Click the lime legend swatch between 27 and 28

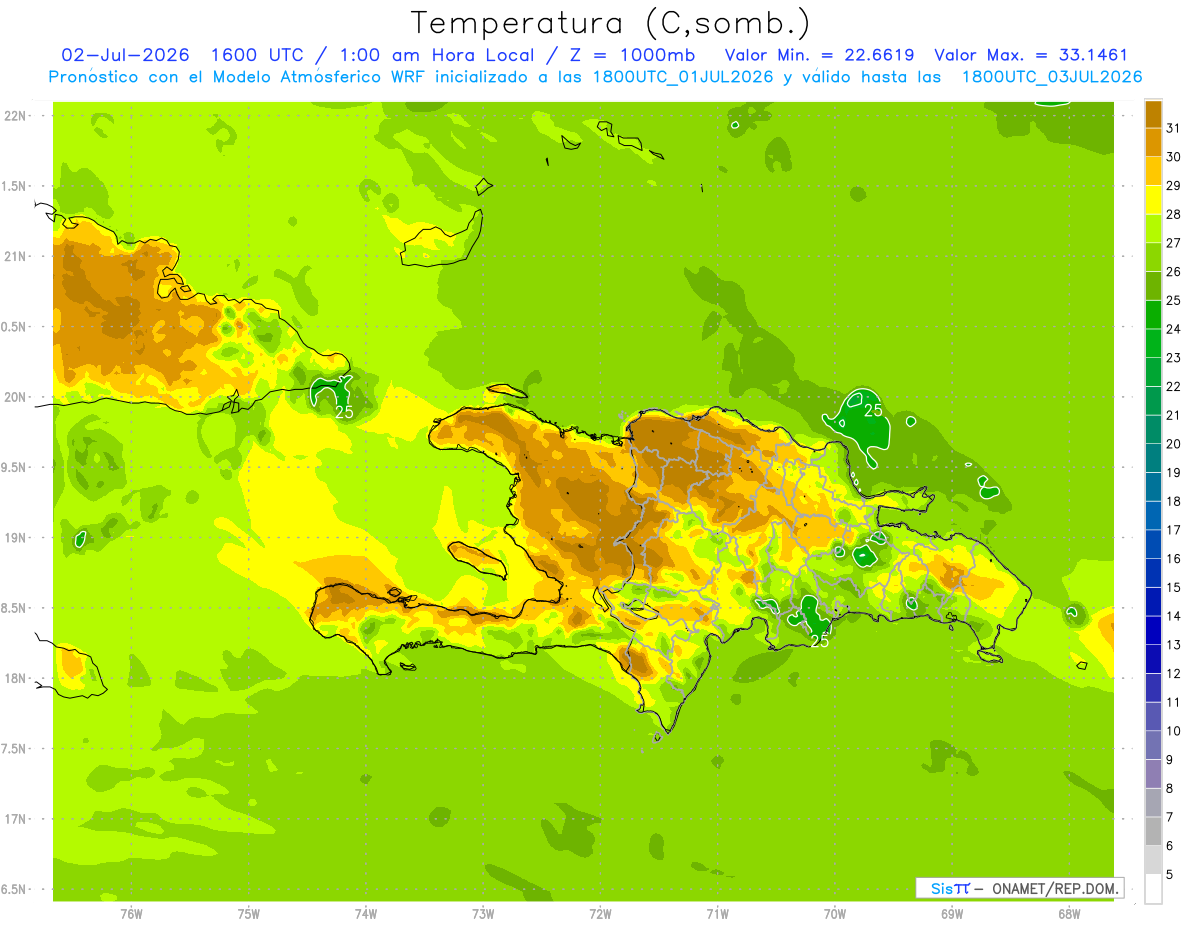[1153, 228]
